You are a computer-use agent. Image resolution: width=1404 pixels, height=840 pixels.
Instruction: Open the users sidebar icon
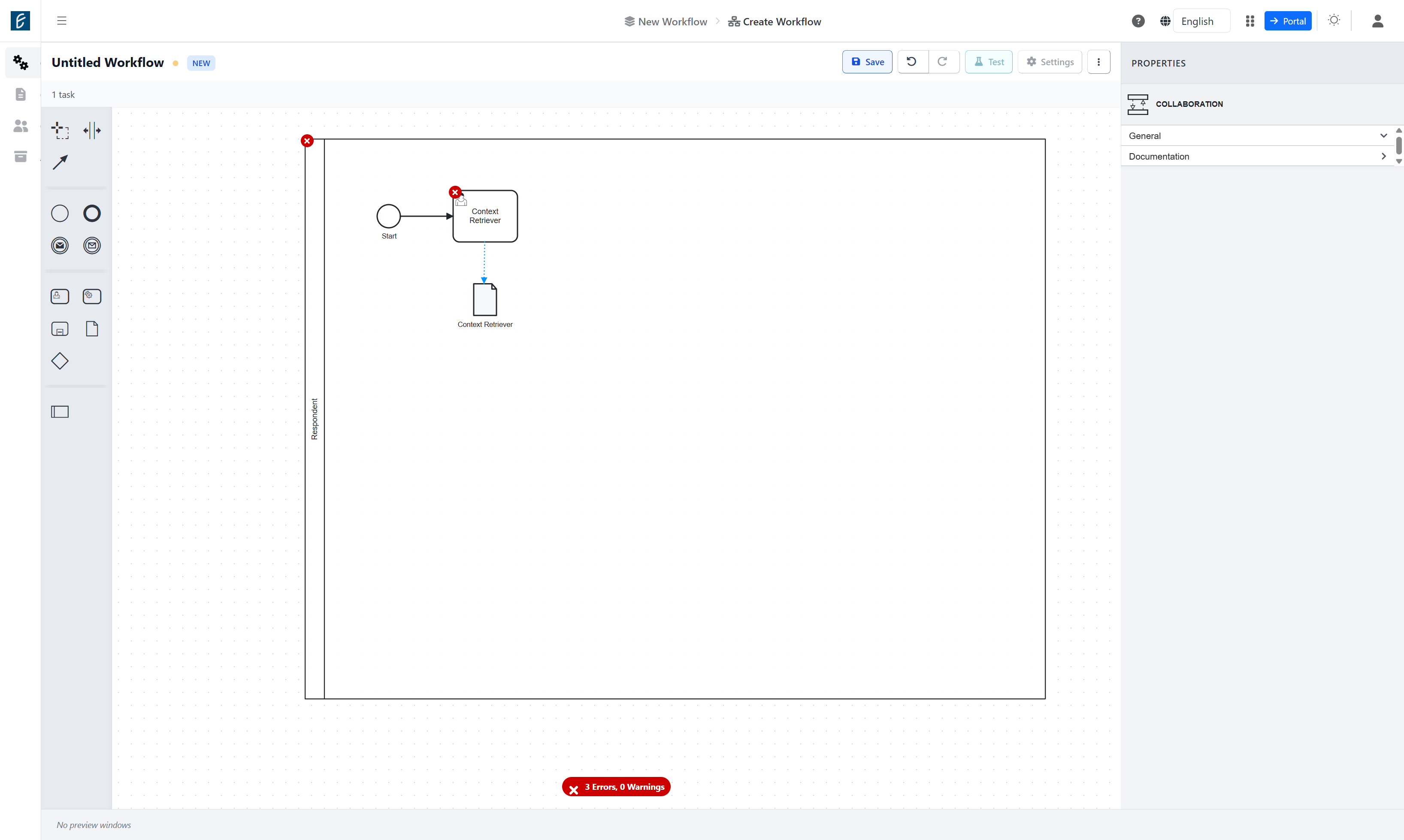coord(21,126)
